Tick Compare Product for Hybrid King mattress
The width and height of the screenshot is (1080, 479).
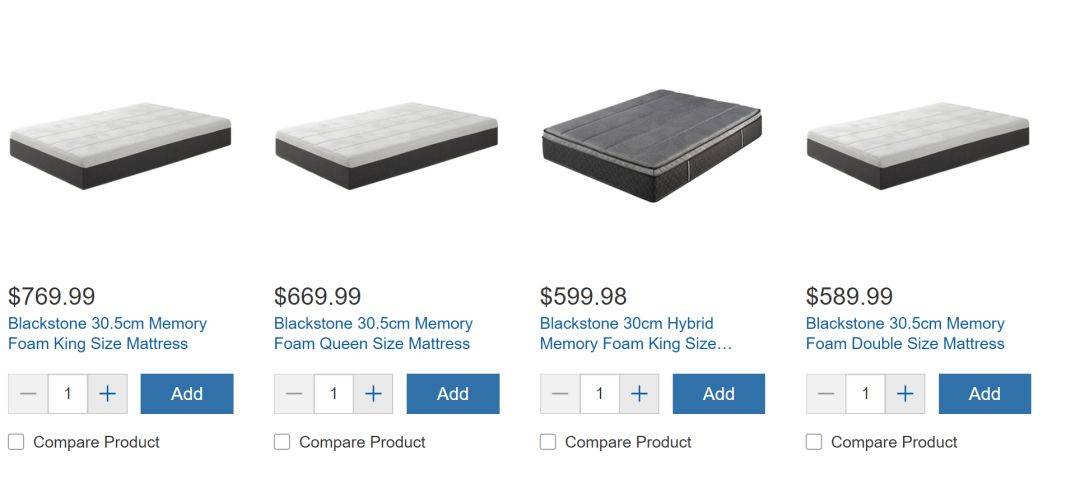coord(548,442)
